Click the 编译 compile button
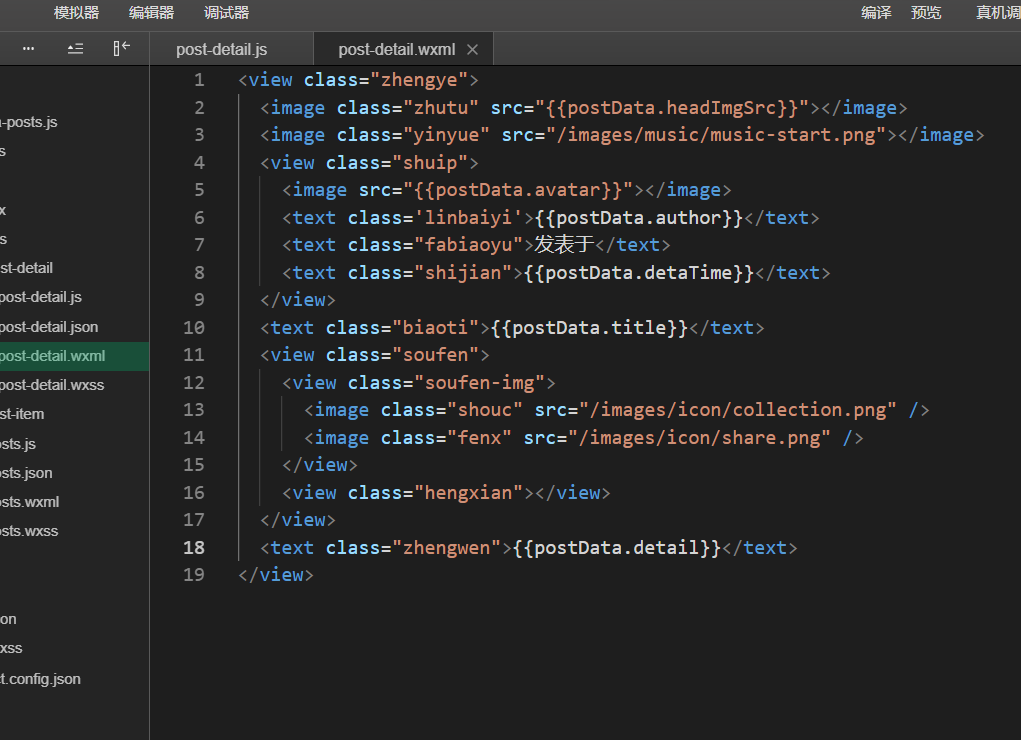The width and height of the screenshot is (1021, 740). point(876,13)
